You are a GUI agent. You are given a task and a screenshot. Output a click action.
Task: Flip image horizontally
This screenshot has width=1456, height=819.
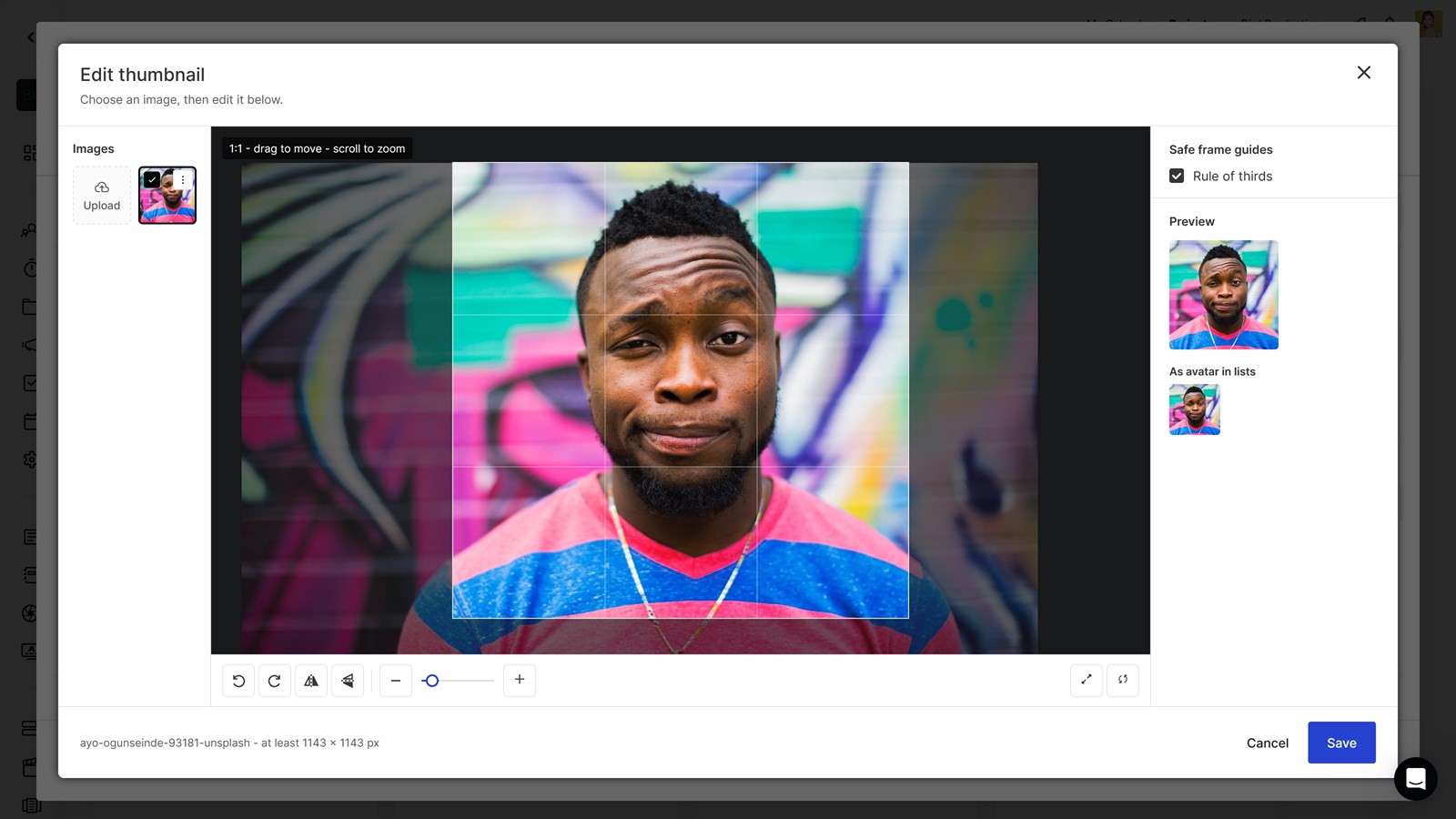point(311,681)
